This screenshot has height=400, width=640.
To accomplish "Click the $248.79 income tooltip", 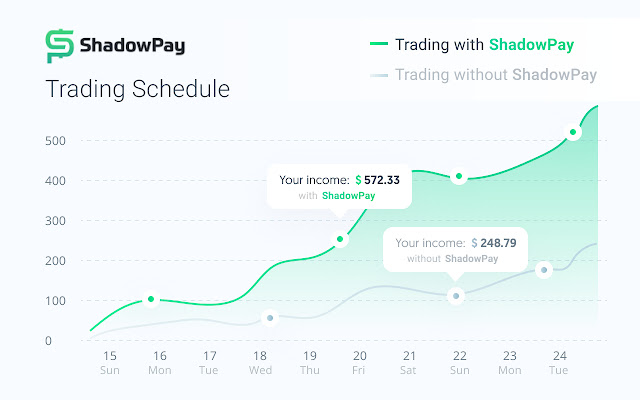I will pos(456,250).
